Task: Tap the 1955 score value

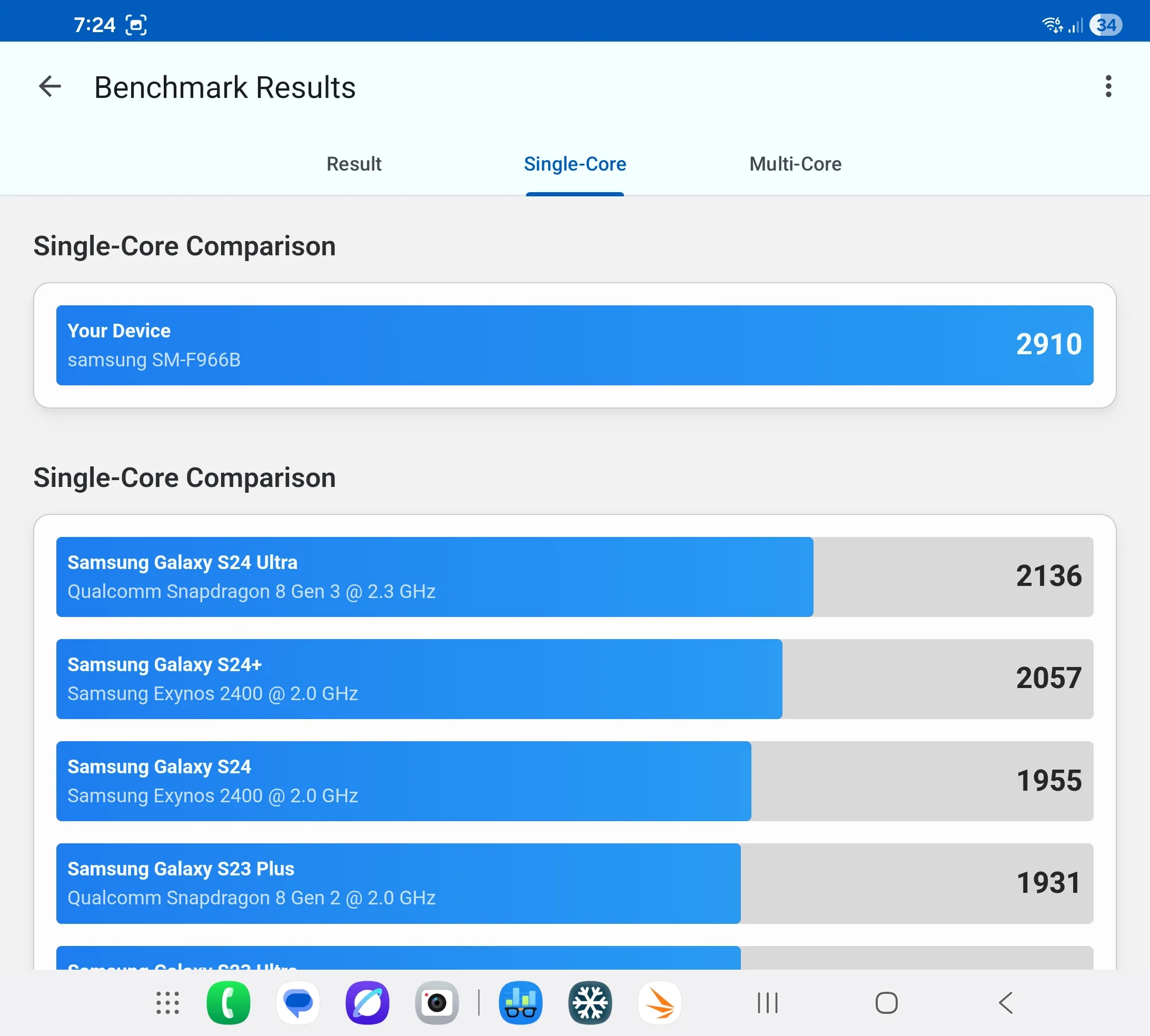Action: pyautogui.click(x=1049, y=780)
